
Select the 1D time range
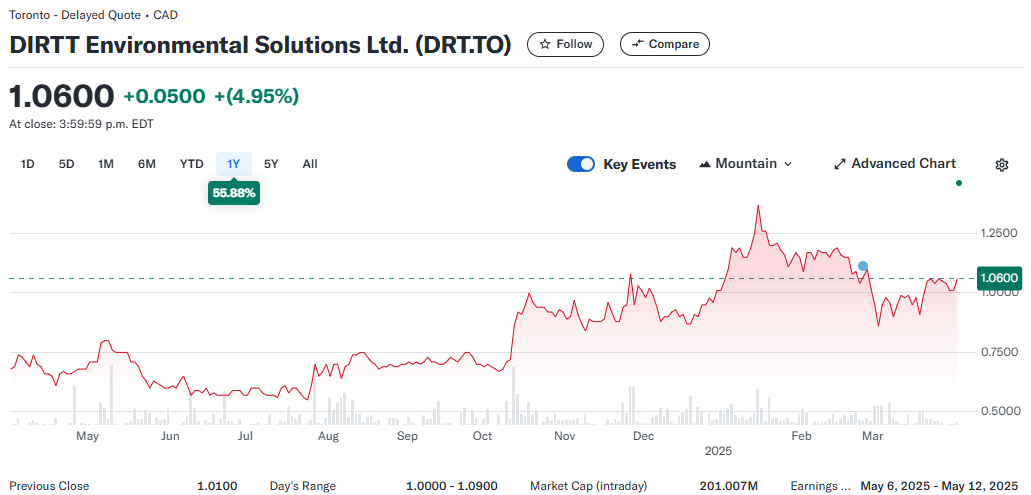tap(28, 164)
